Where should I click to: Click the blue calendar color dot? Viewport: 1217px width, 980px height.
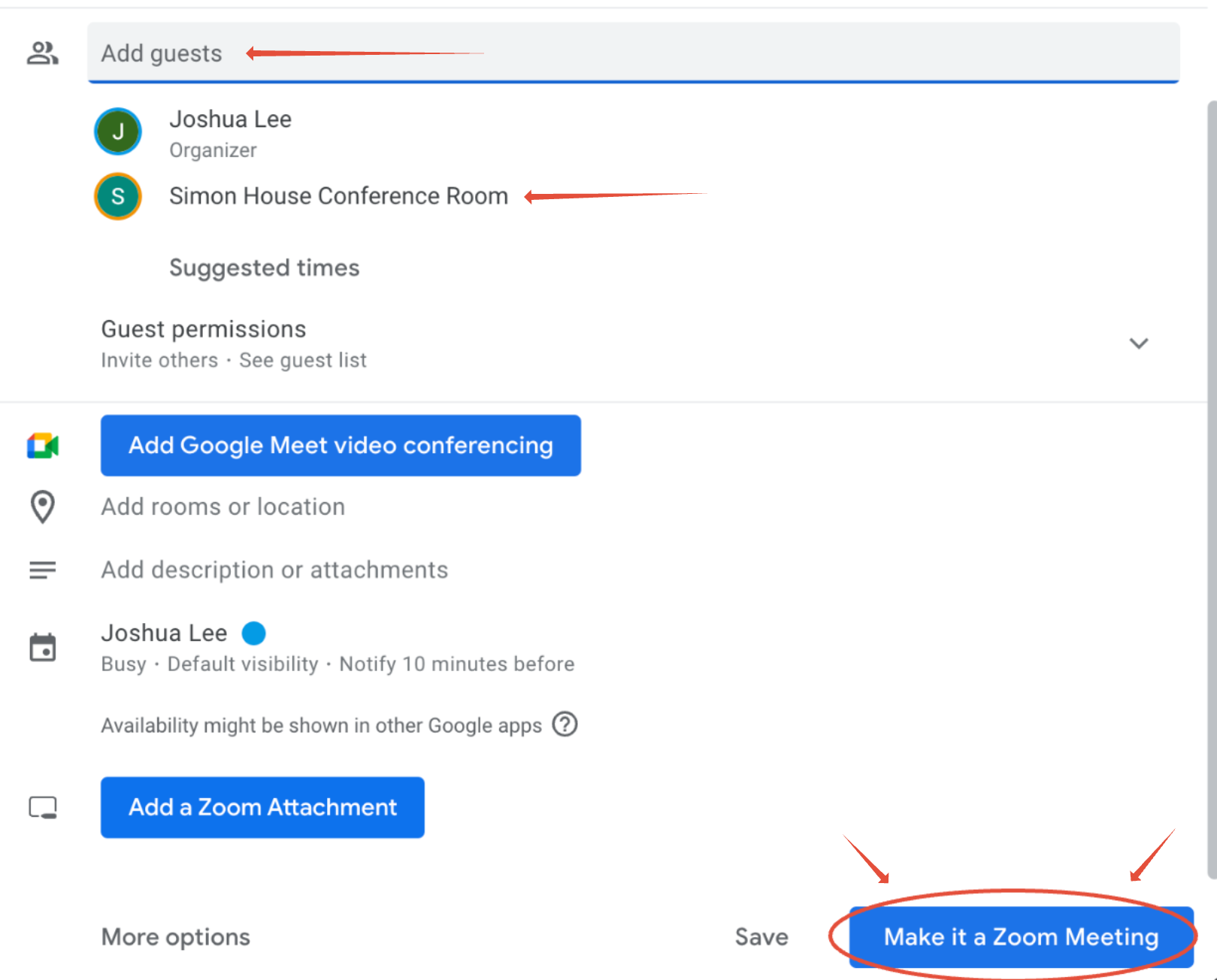click(254, 633)
